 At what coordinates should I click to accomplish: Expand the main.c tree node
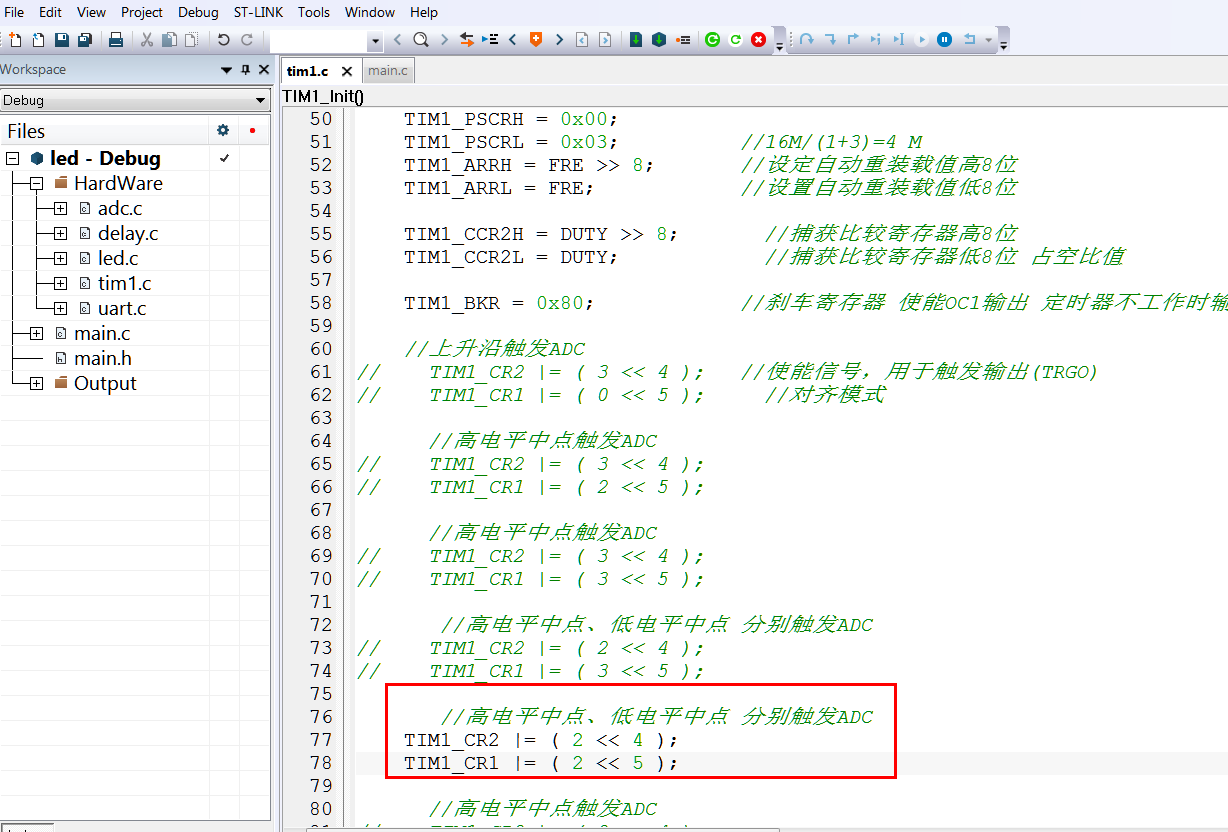point(37,334)
